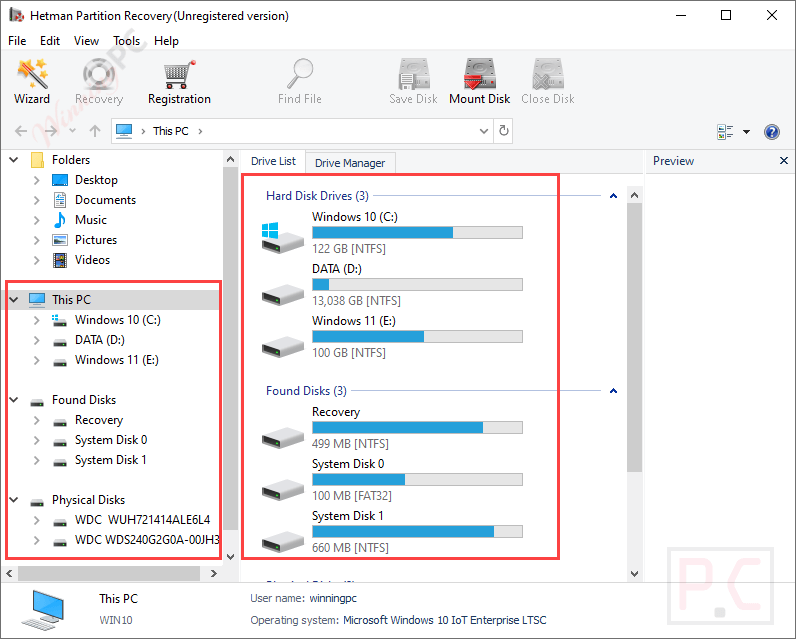Select Windows 11 (E:) in tree
796x639 pixels.
coord(117,360)
